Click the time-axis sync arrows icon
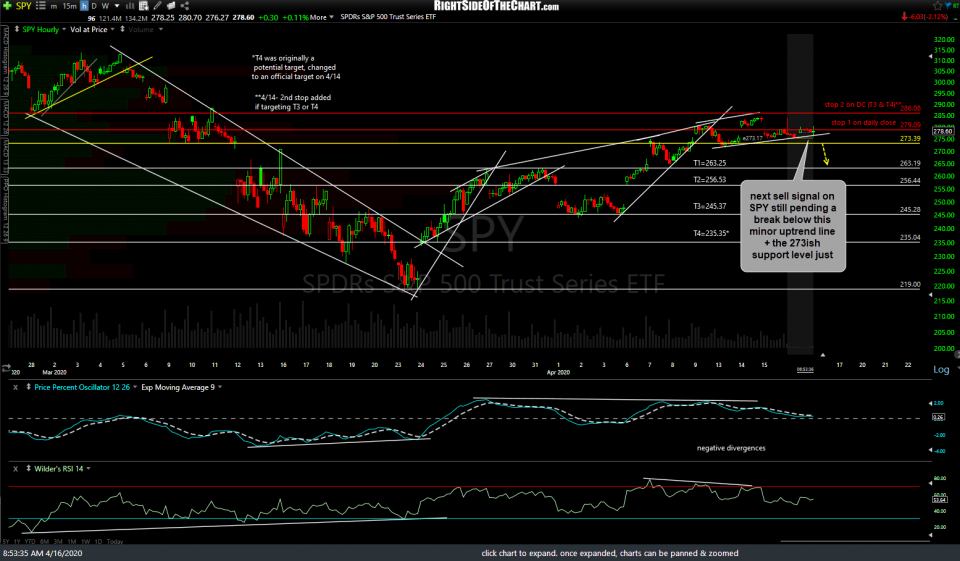 tap(6, 367)
